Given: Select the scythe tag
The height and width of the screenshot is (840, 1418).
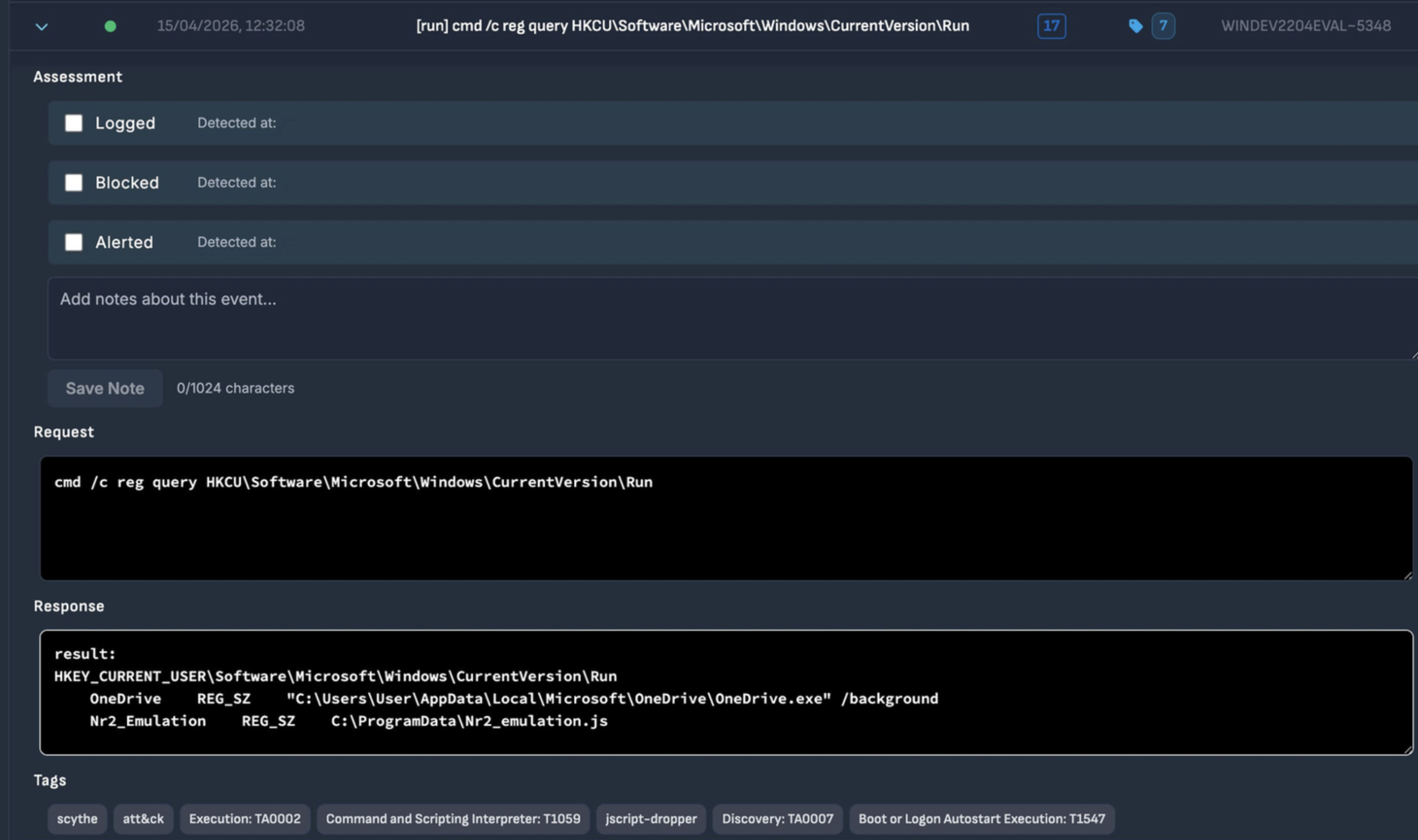Looking at the screenshot, I should pos(77,819).
